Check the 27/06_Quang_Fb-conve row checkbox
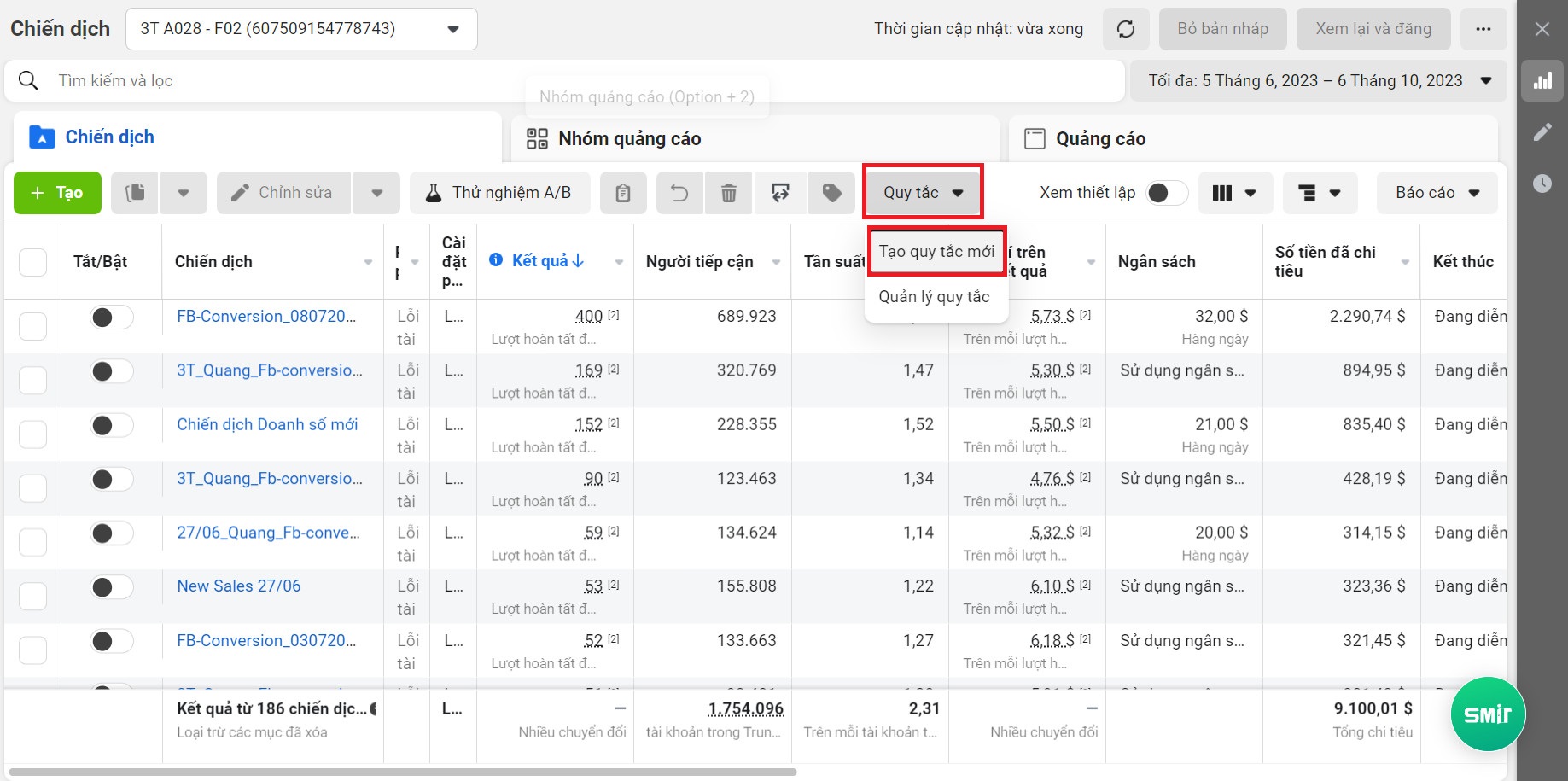 [x=32, y=542]
